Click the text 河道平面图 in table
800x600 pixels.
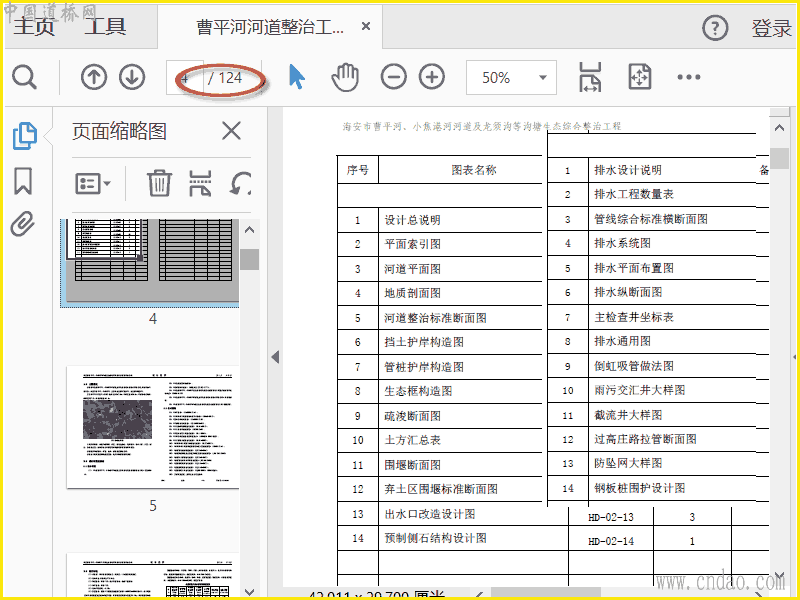(412, 269)
